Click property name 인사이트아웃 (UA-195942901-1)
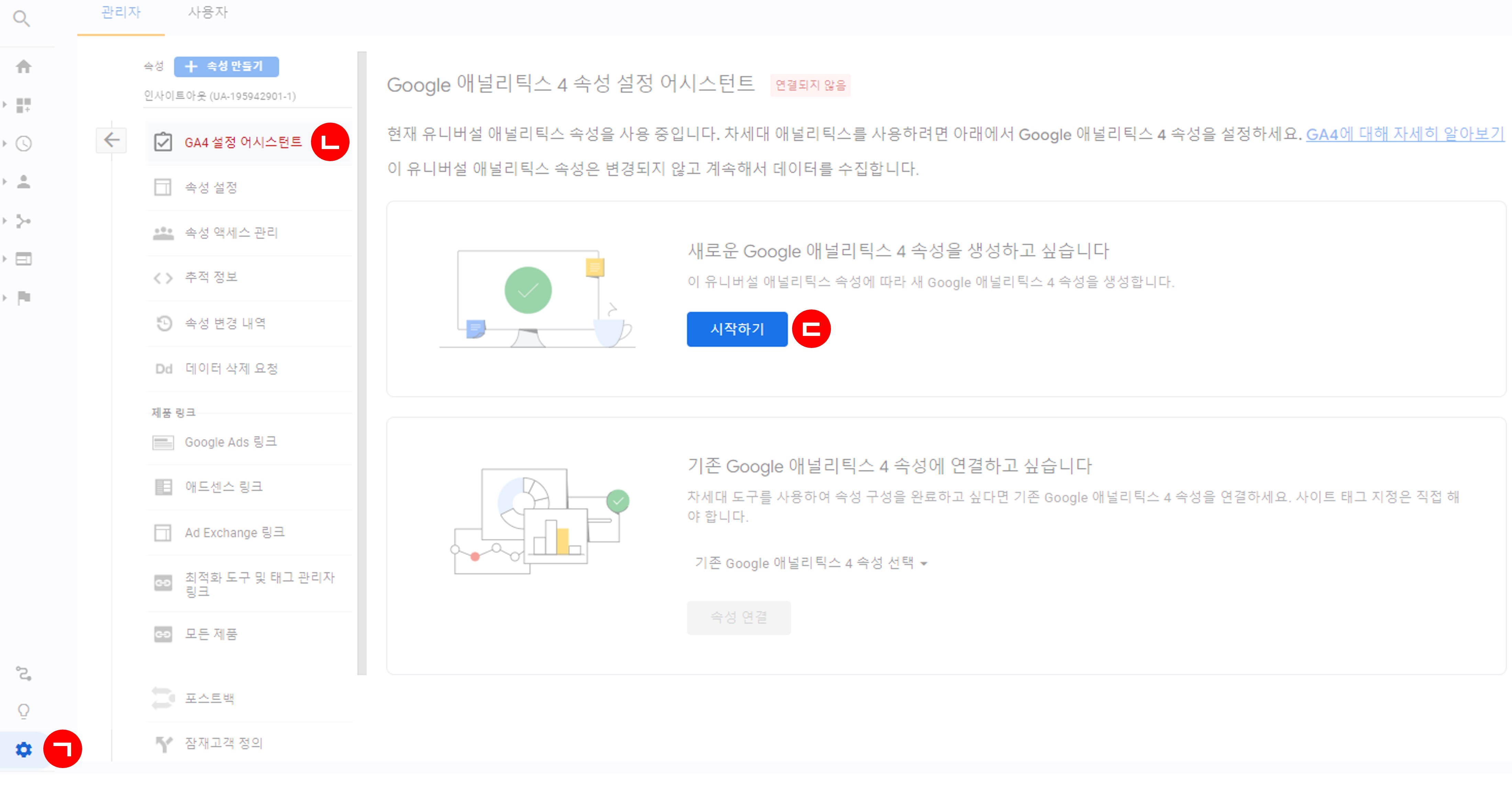 (x=220, y=96)
